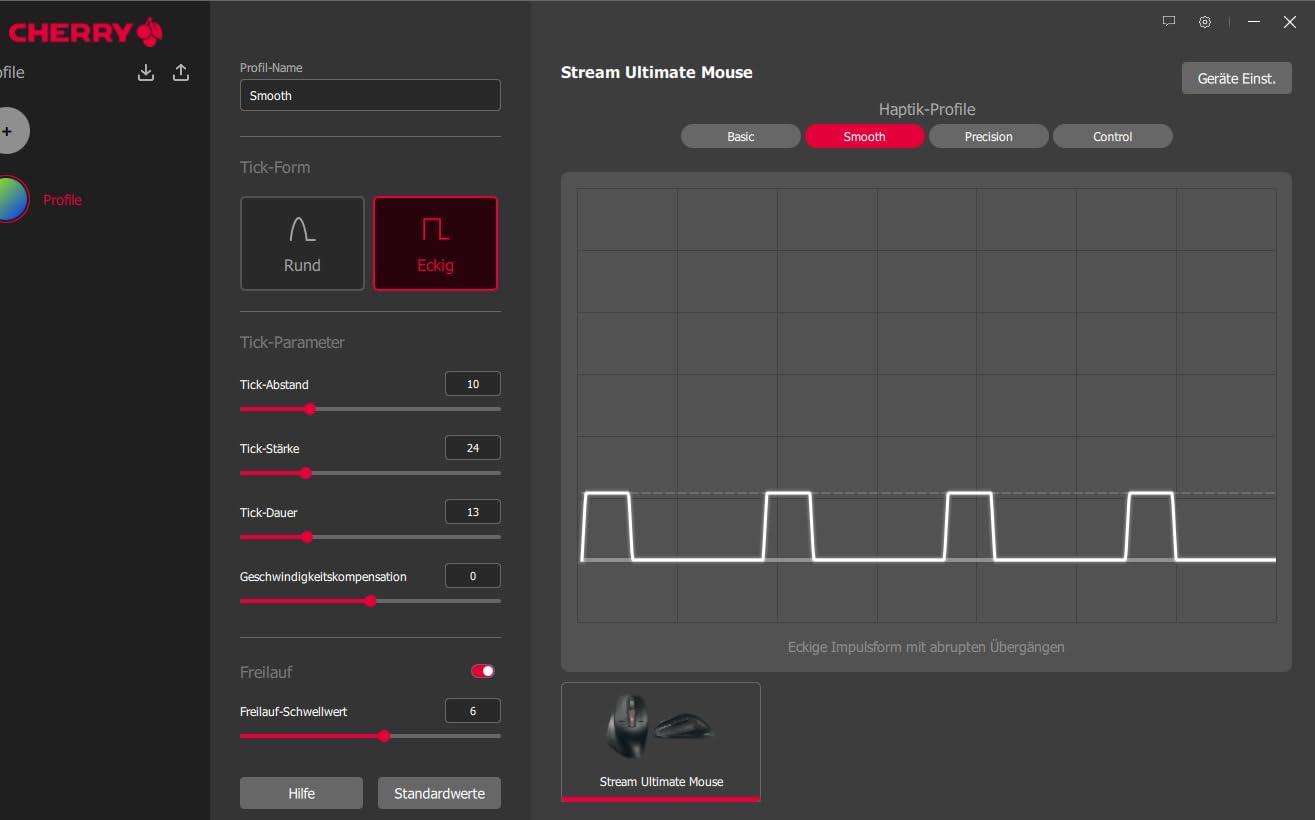Viewport: 1315px width, 820px height.
Task: Click the Tick-Dauer label
Action: [x=269, y=513]
